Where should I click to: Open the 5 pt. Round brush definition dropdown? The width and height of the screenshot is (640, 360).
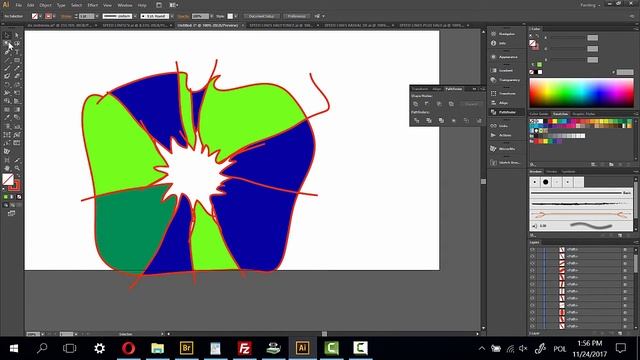[x=172, y=16]
